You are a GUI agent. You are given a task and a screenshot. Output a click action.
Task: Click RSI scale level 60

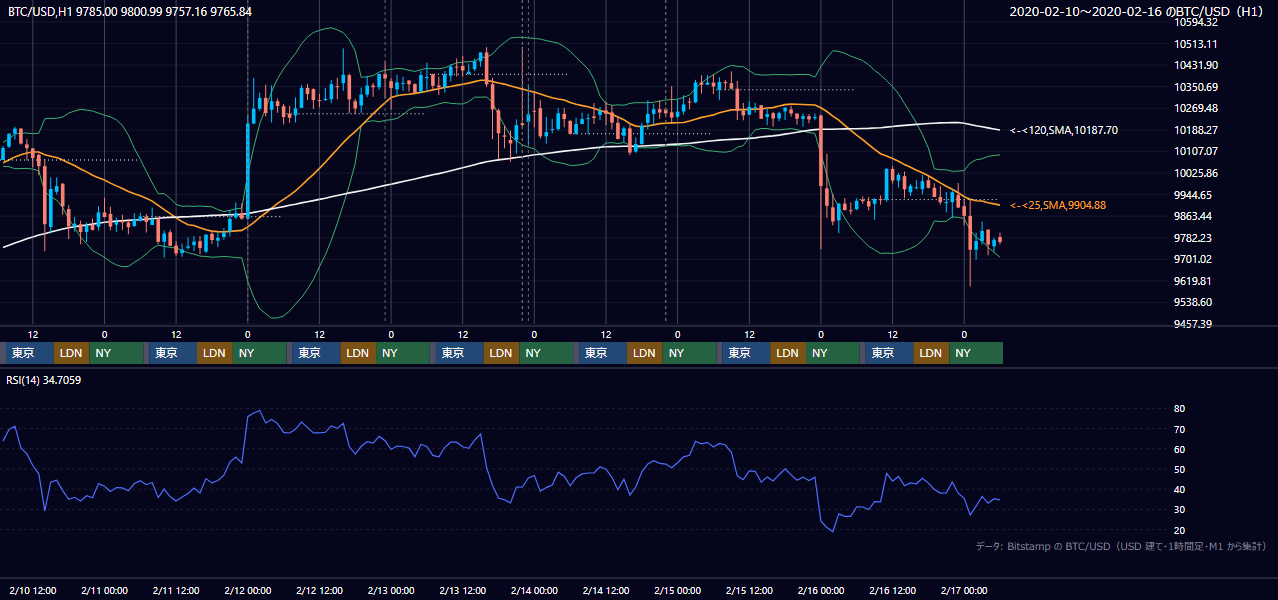tap(1179, 449)
